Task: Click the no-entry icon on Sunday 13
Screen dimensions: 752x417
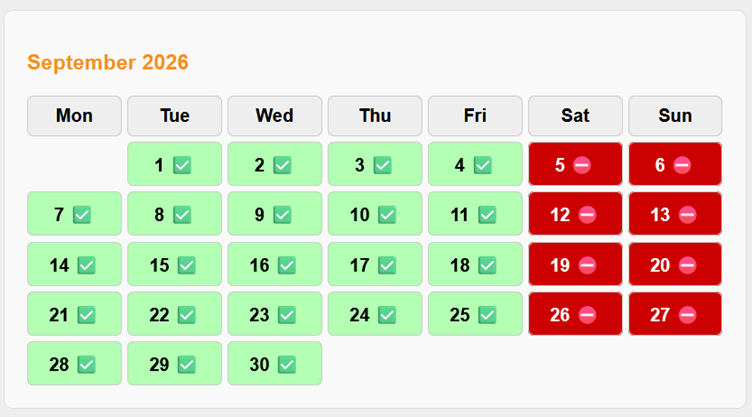Action: [687, 215]
